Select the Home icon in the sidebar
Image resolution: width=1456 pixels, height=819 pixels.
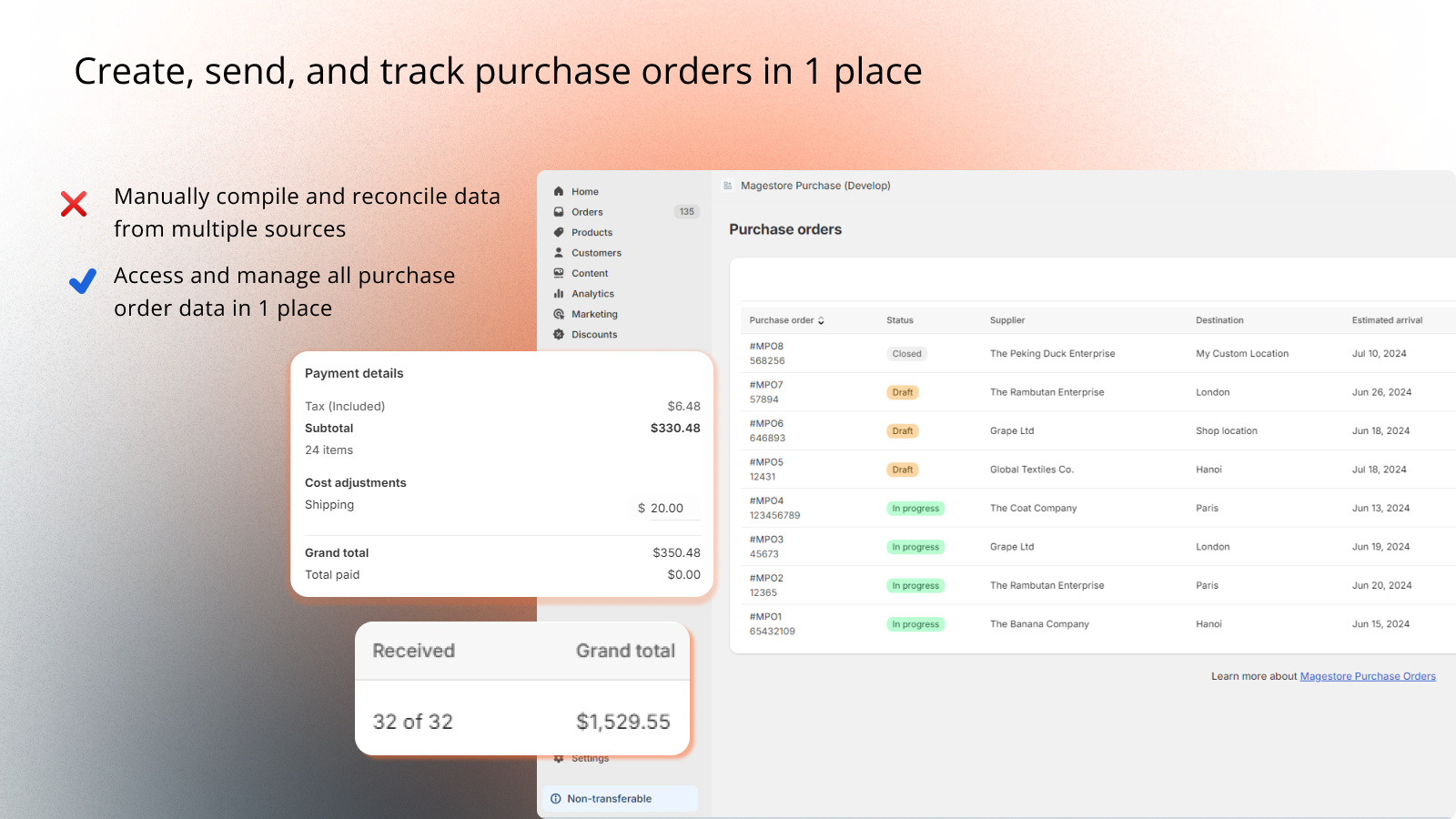tap(559, 191)
